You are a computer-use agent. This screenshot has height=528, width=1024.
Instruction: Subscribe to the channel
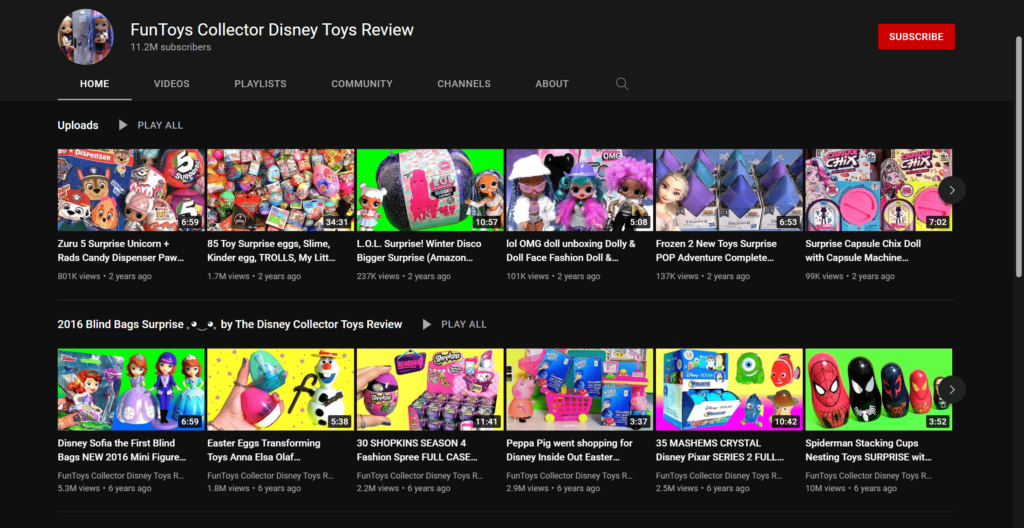pos(916,37)
